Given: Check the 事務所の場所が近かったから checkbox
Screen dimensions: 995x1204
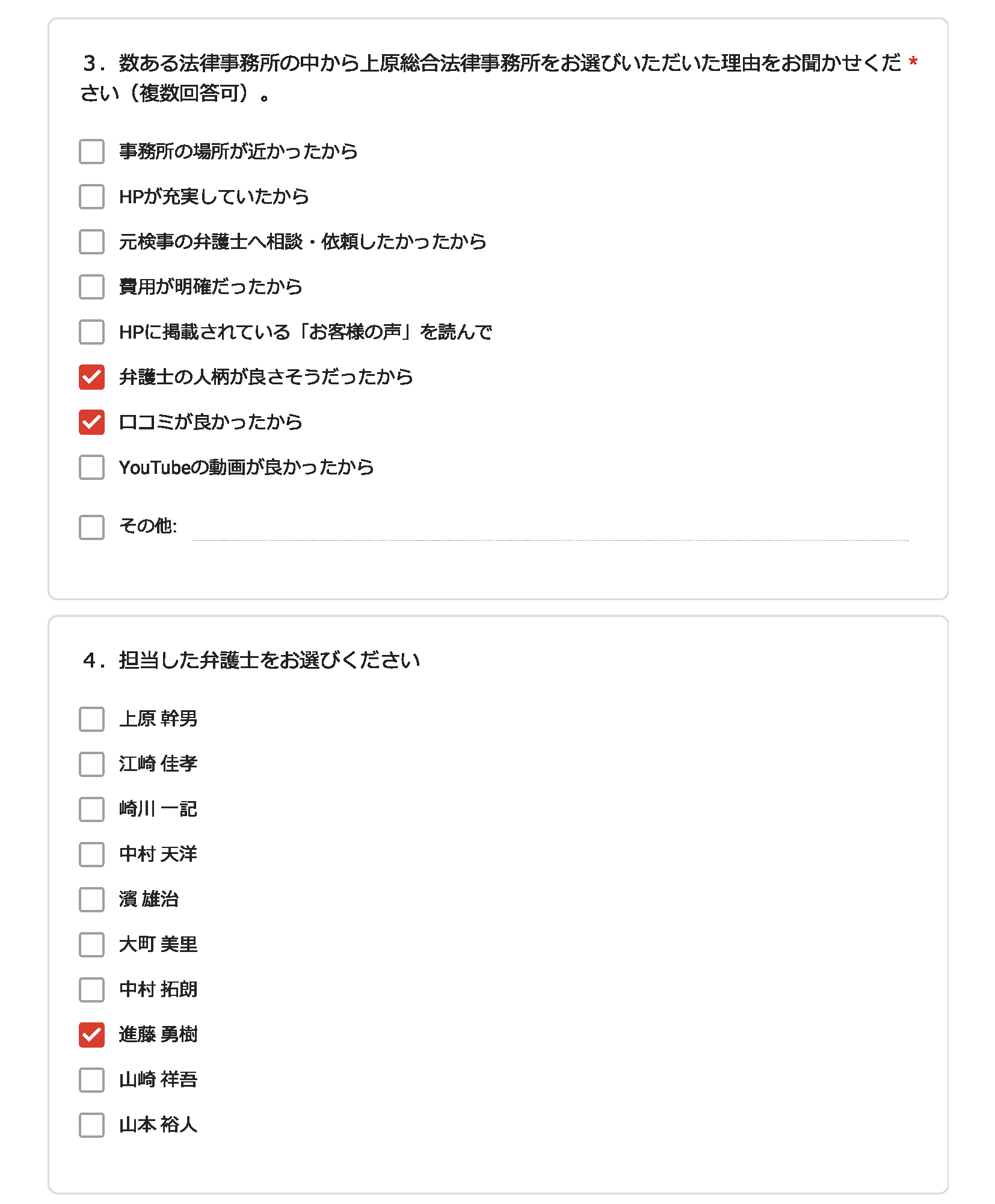Looking at the screenshot, I should 91,152.
